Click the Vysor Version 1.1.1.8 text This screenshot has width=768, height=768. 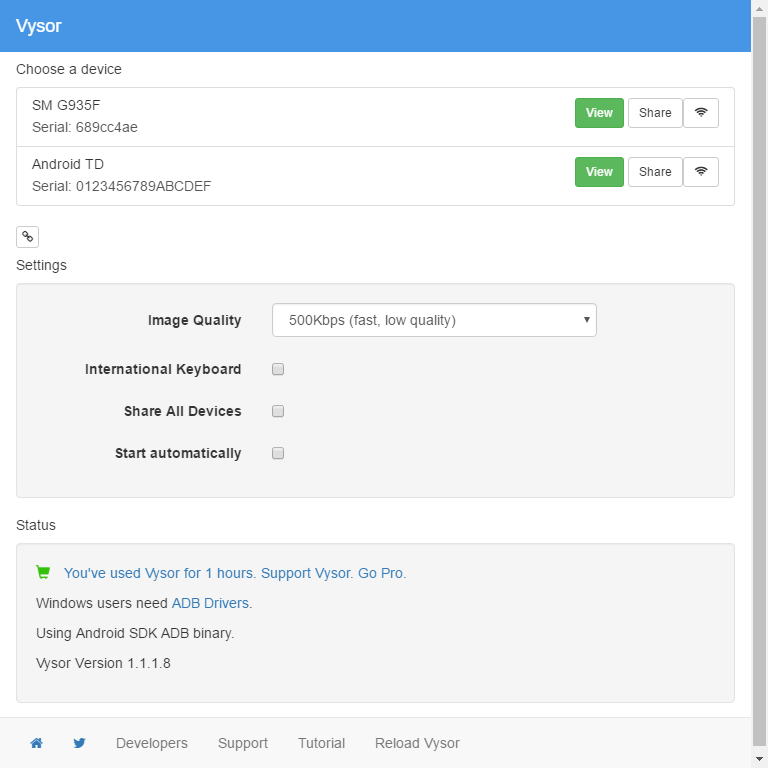[x=103, y=663]
